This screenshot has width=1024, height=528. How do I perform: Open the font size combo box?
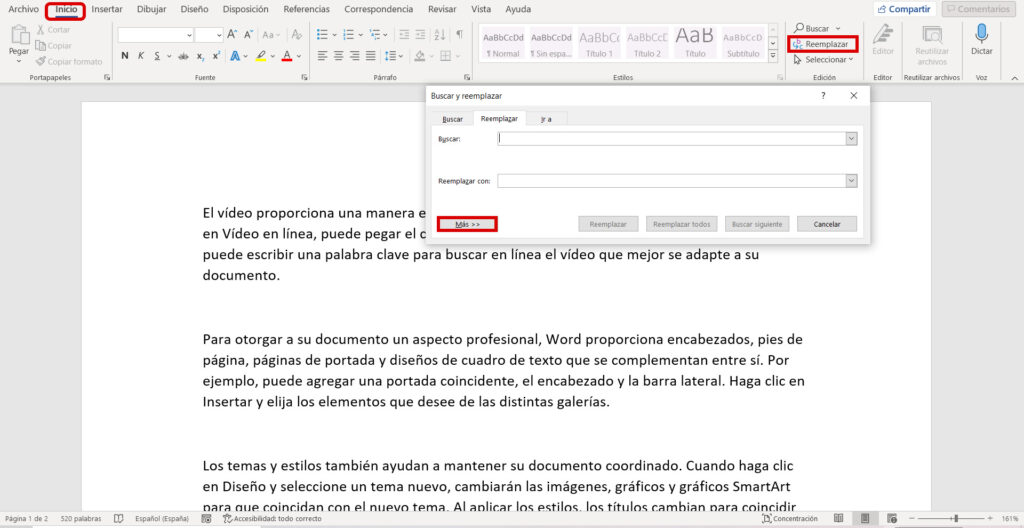click(209, 35)
